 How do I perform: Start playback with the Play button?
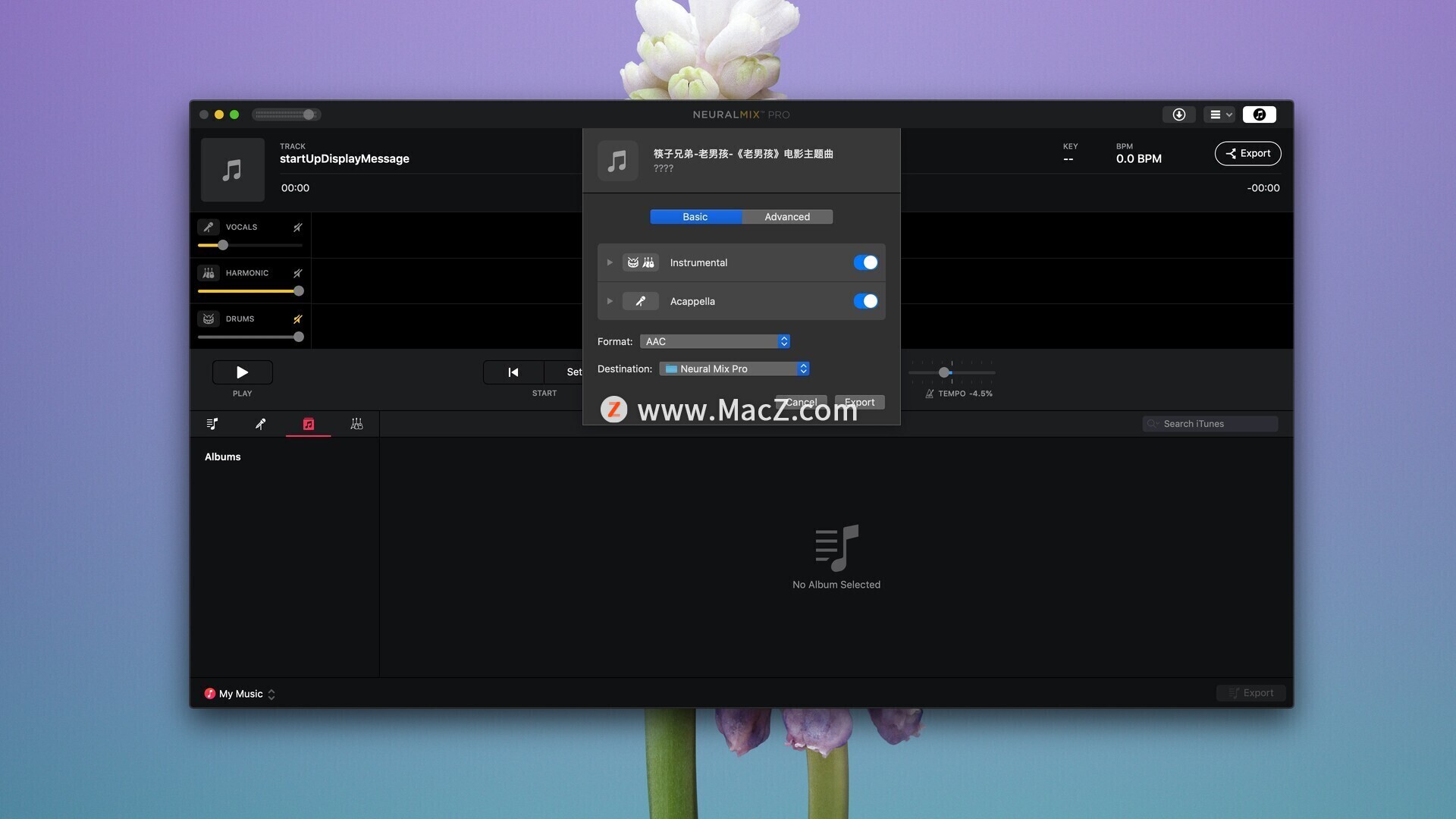tap(242, 372)
